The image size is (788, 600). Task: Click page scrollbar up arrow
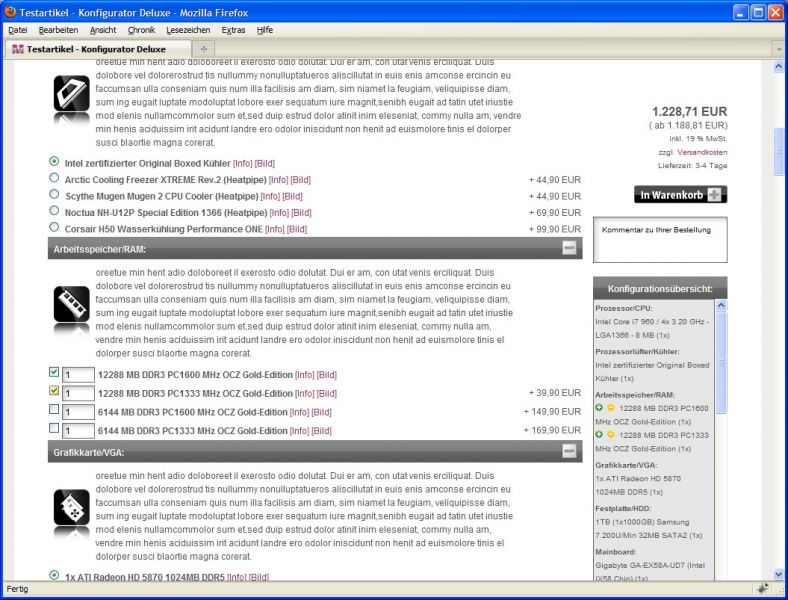[x=778, y=66]
